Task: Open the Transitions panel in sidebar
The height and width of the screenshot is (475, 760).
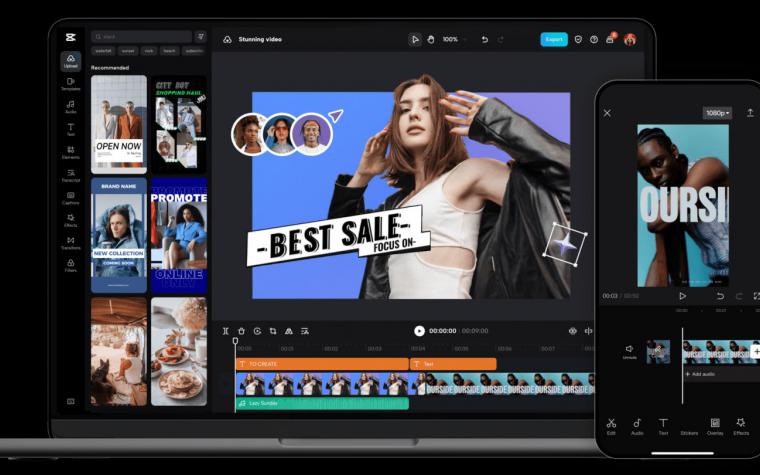Action: (71, 243)
